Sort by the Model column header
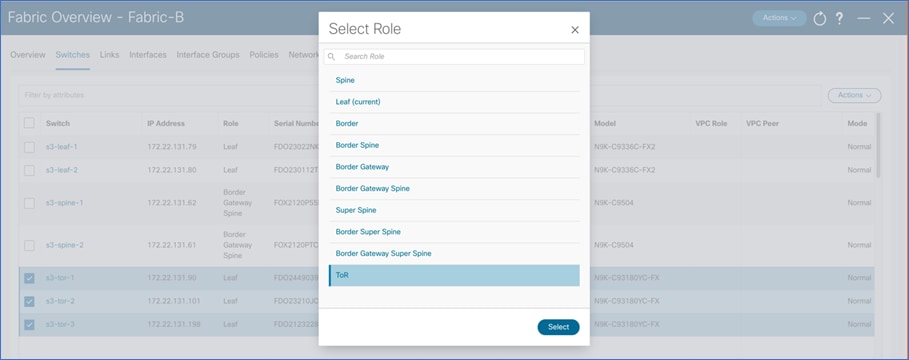Image resolution: width=909 pixels, height=360 pixels. point(605,123)
